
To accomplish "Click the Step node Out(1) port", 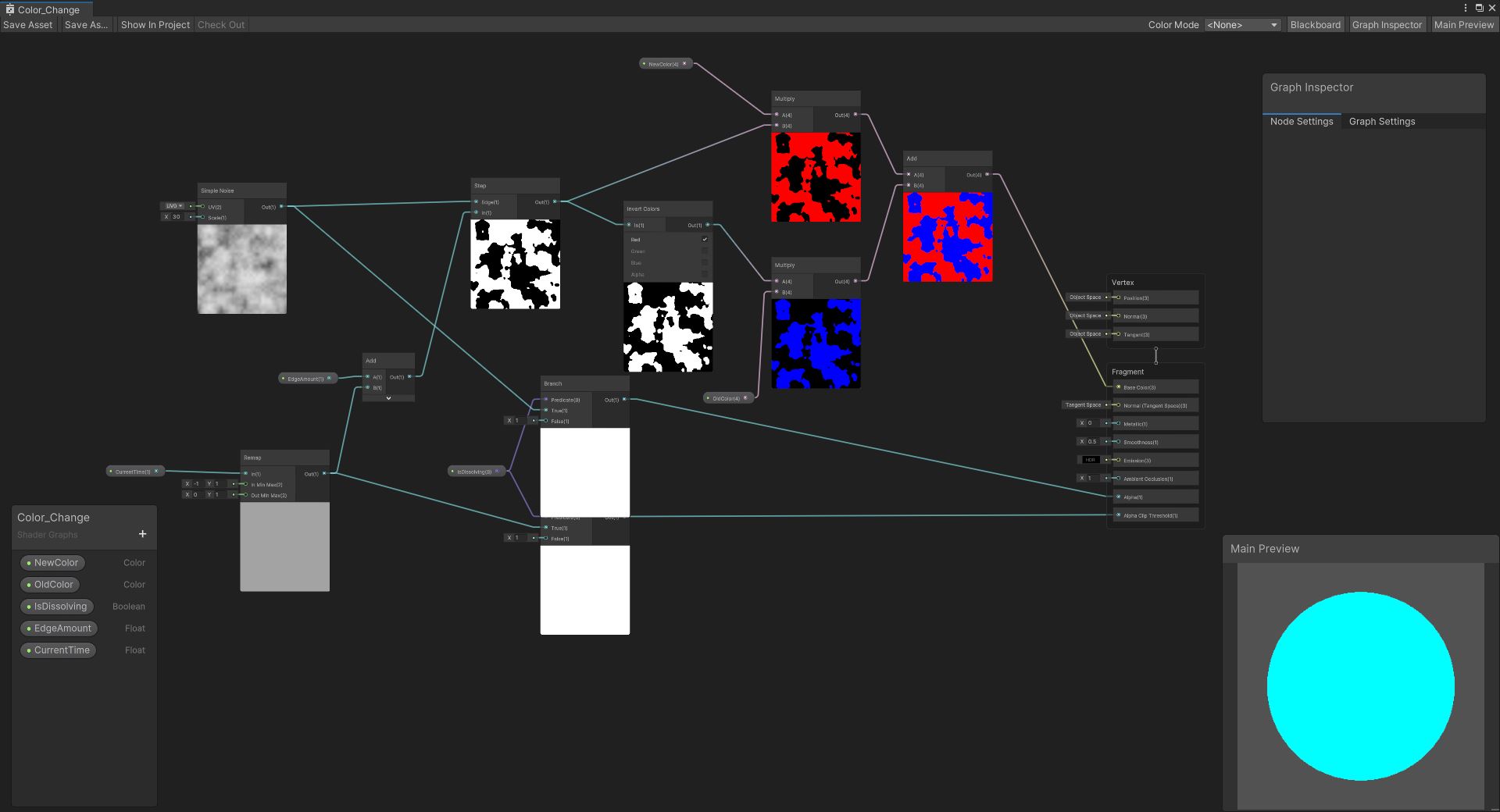I will [555, 202].
